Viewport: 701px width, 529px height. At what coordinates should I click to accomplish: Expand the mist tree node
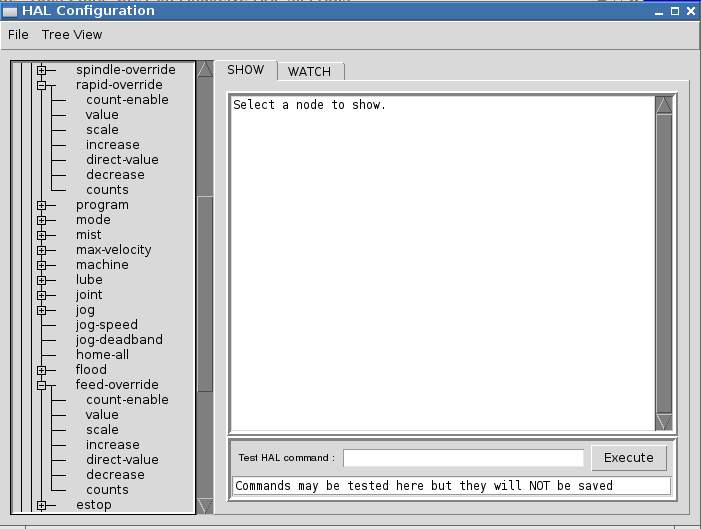tap(42, 235)
